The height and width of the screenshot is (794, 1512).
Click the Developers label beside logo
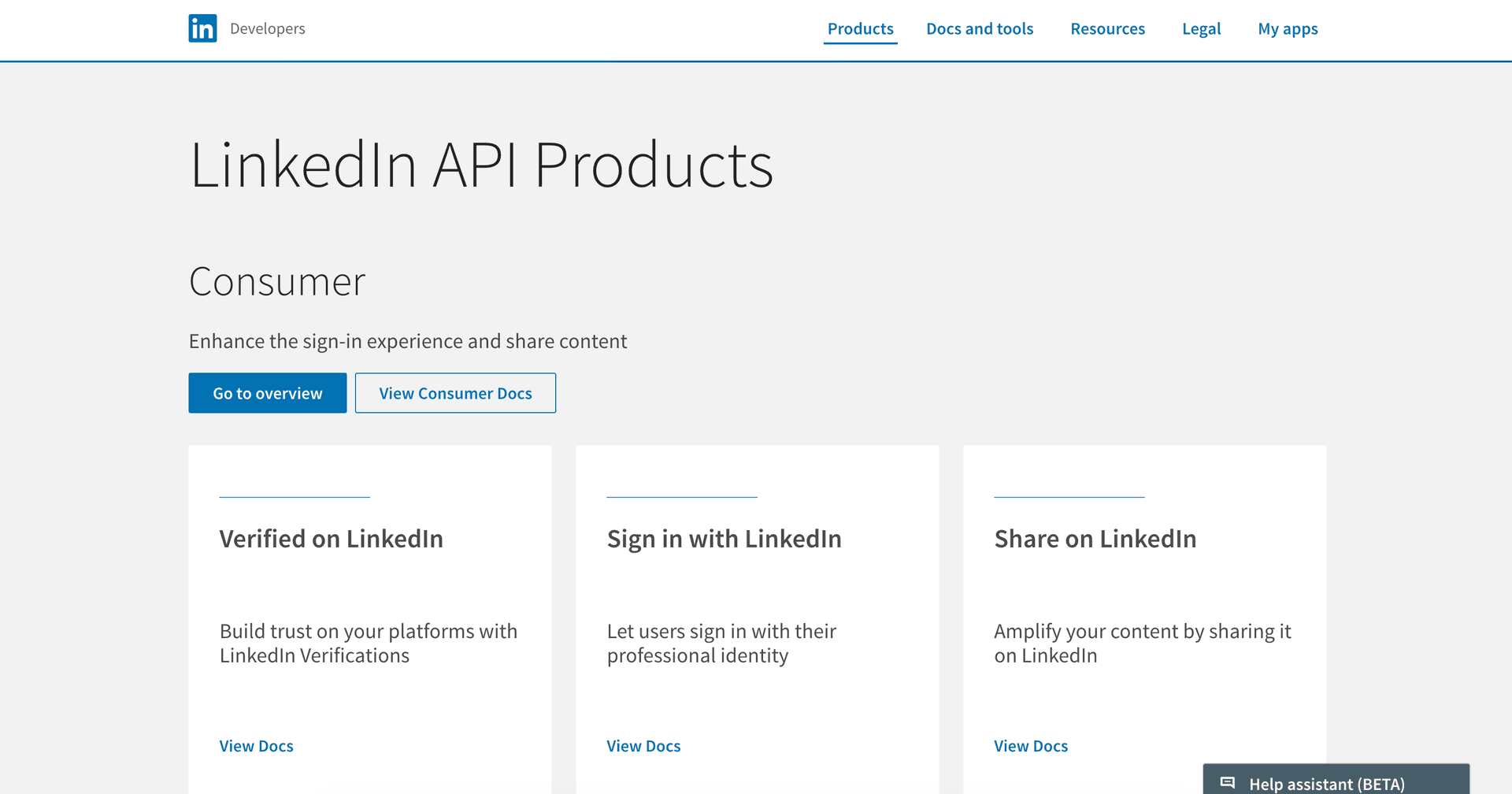[x=268, y=28]
